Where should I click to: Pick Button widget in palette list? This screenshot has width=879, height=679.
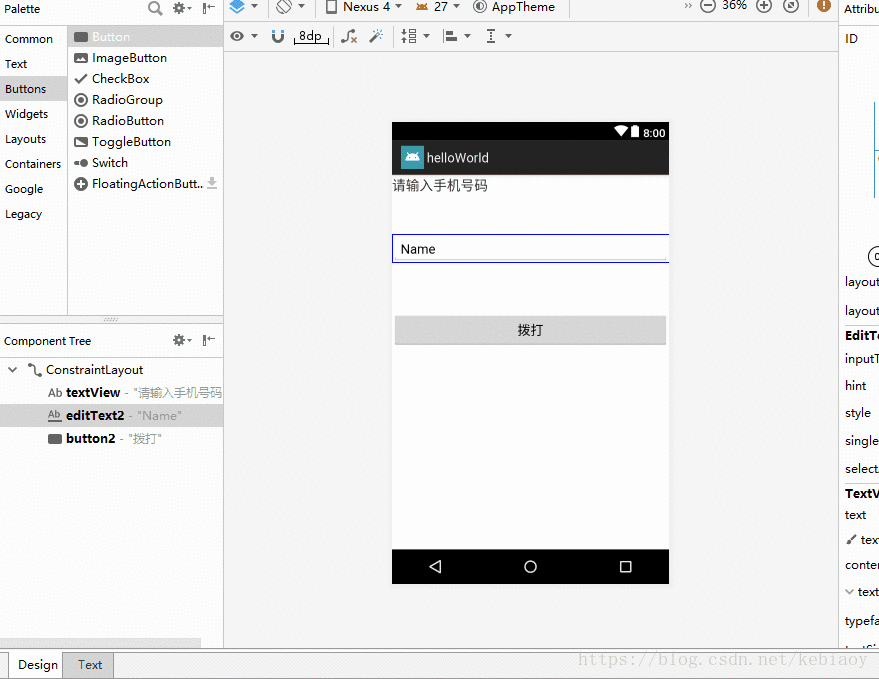coord(146,37)
